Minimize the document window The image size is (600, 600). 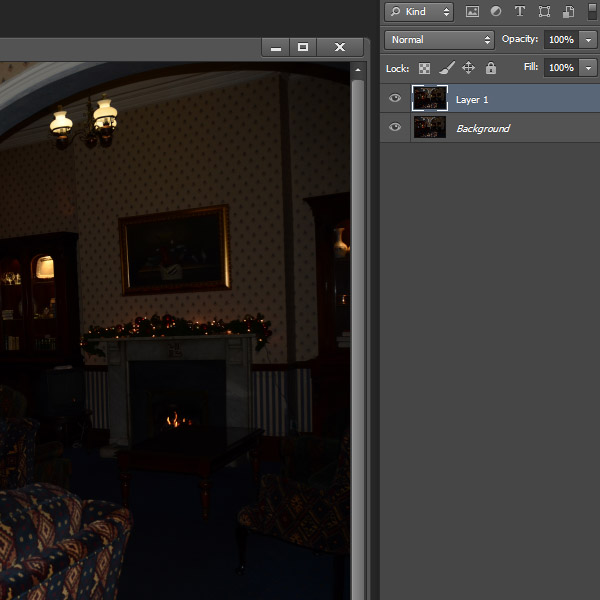point(276,47)
